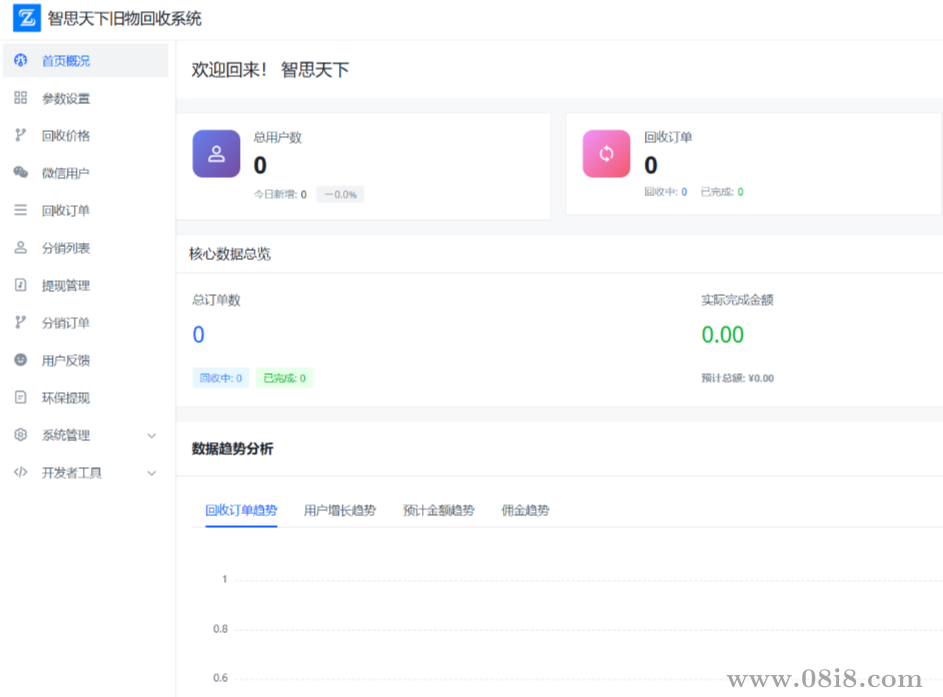The image size is (943, 697).
Task: Click the green 已完成 badge
Action: tap(284, 378)
